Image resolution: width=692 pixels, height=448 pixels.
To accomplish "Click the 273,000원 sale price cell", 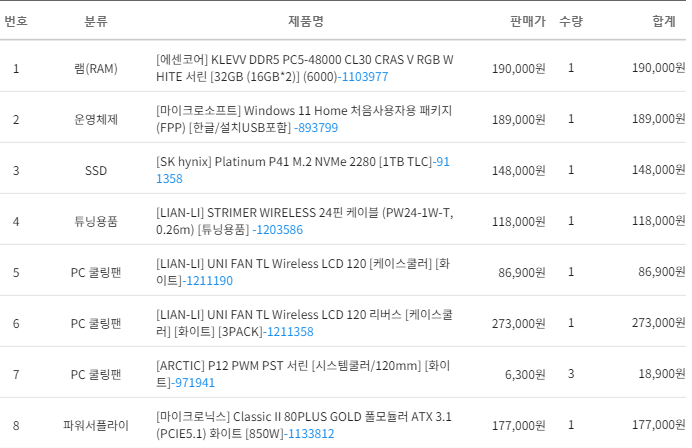I will point(515,323).
